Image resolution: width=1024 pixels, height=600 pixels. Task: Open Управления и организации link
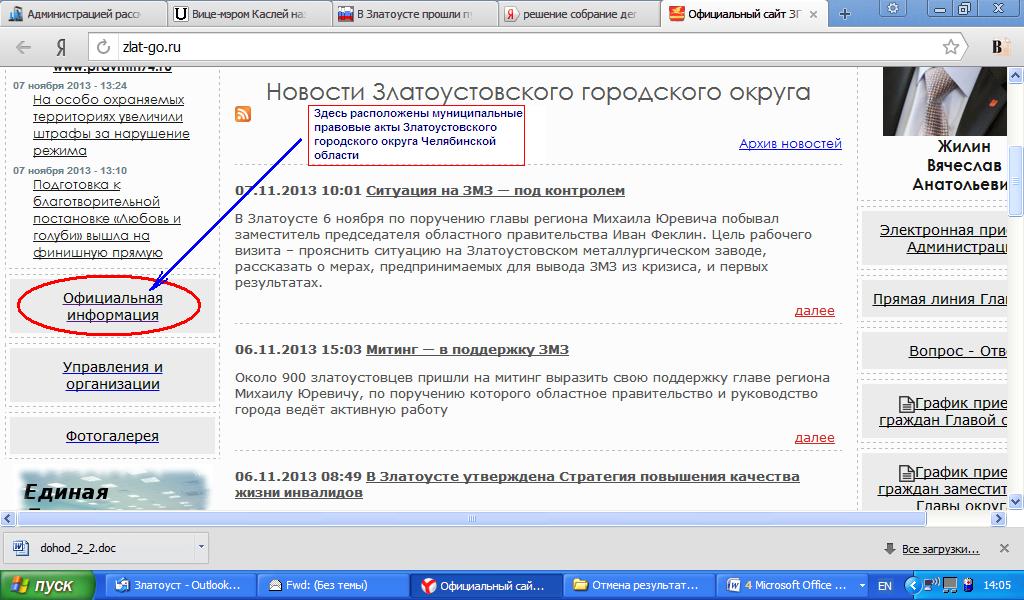coord(113,375)
